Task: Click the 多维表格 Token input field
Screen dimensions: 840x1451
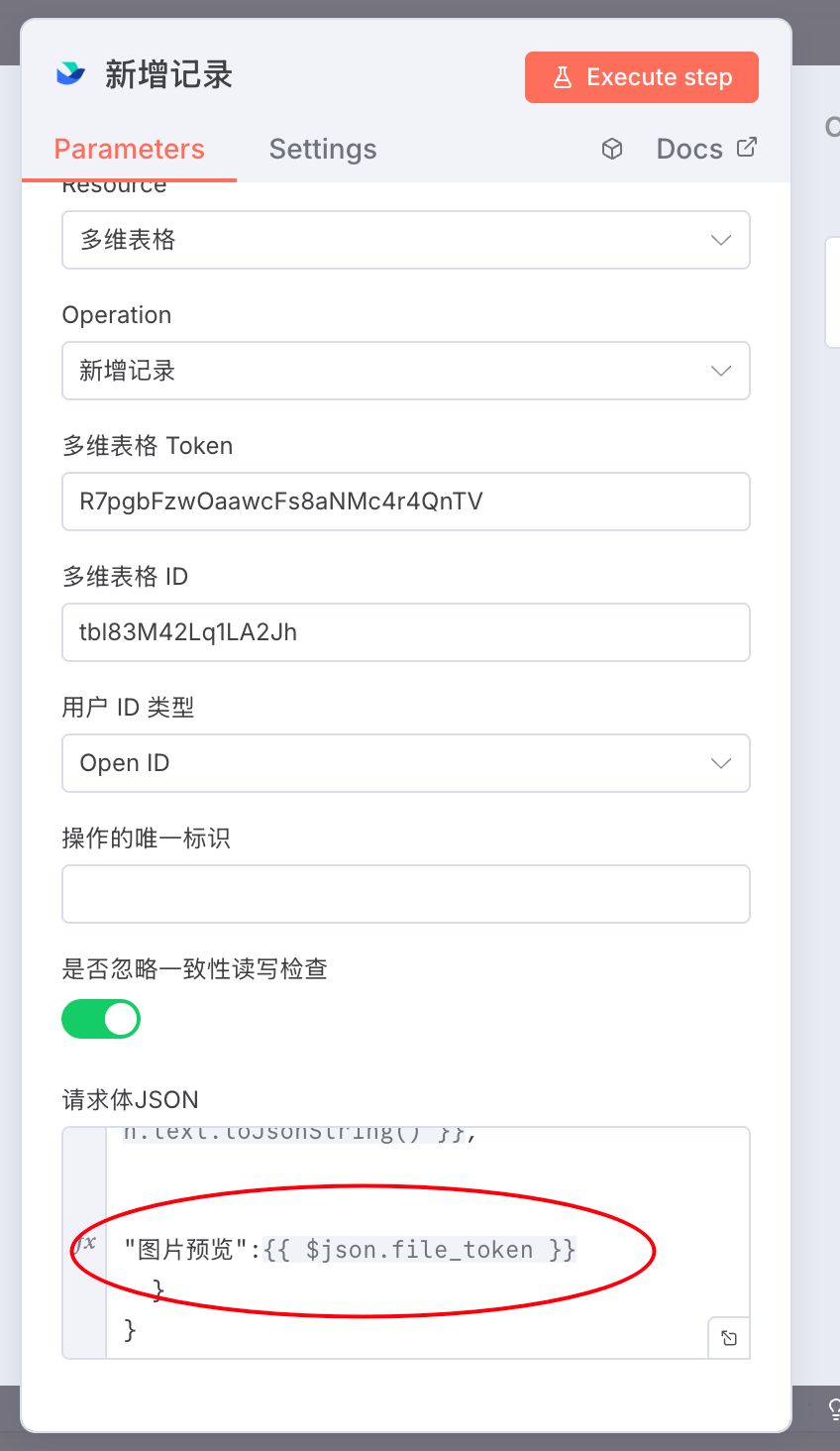Action: pyautogui.click(x=406, y=502)
